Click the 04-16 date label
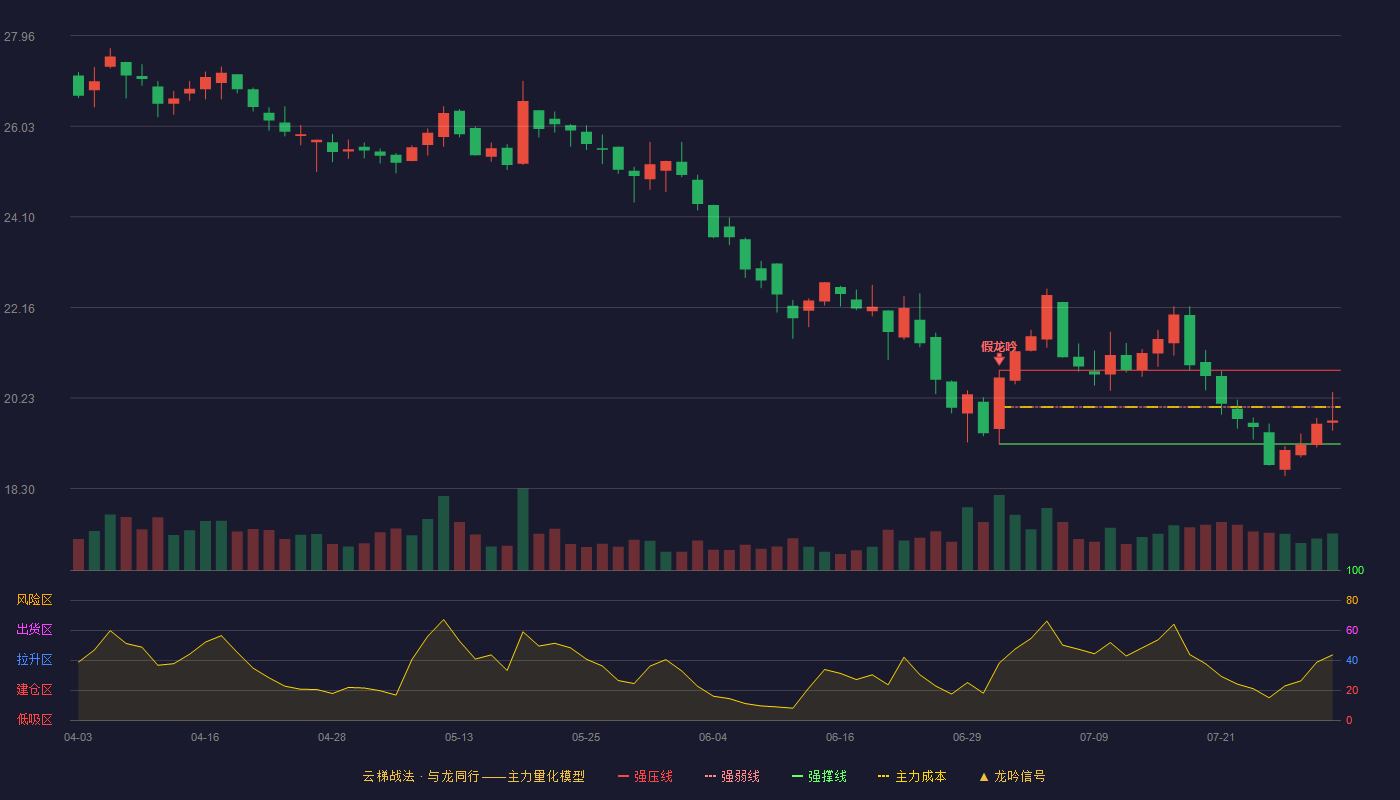The image size is (1400, 800). coord(205,737)
